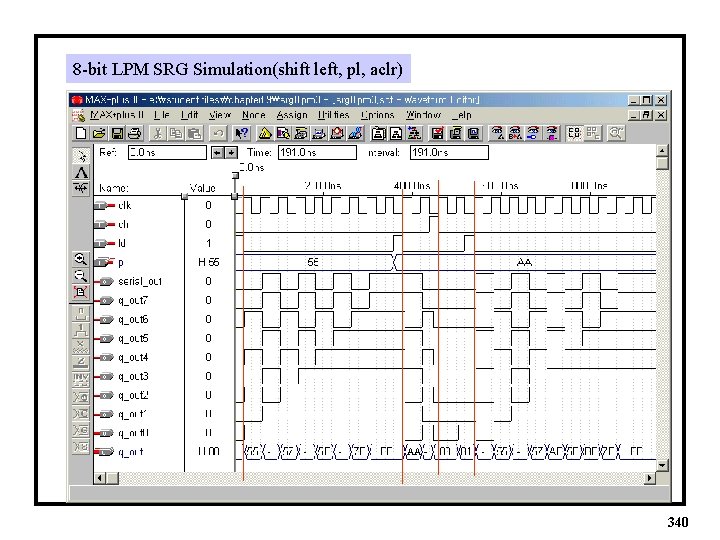Activate context-sensitive help pointer icon
Image resolution: width=720 pixels, height=540 pixels.
[241, 133]
